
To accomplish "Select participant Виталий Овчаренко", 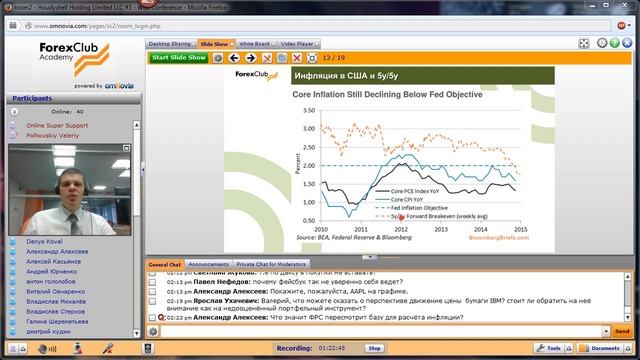I will (56, 291).
